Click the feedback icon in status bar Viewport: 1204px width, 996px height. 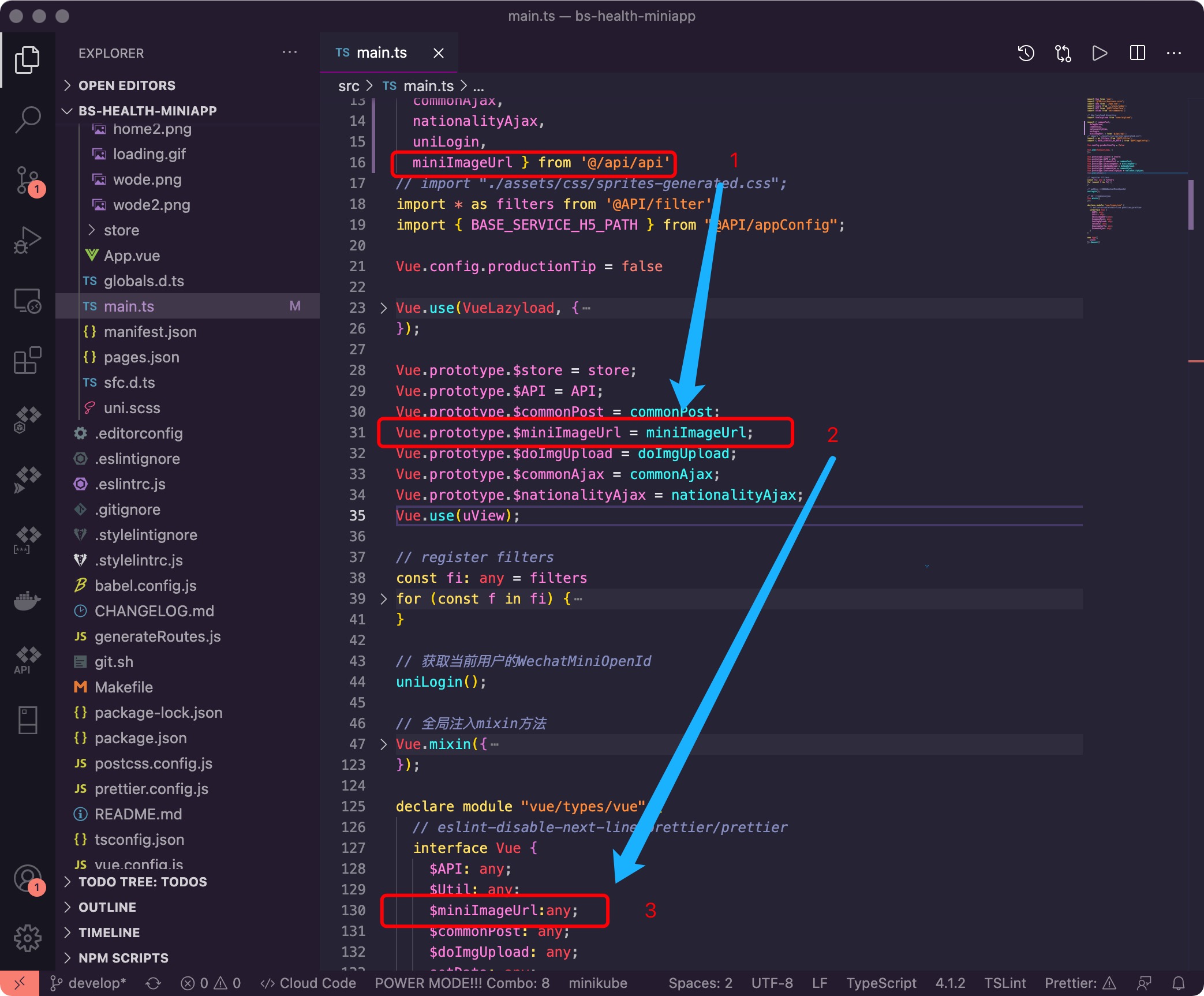1144,983
